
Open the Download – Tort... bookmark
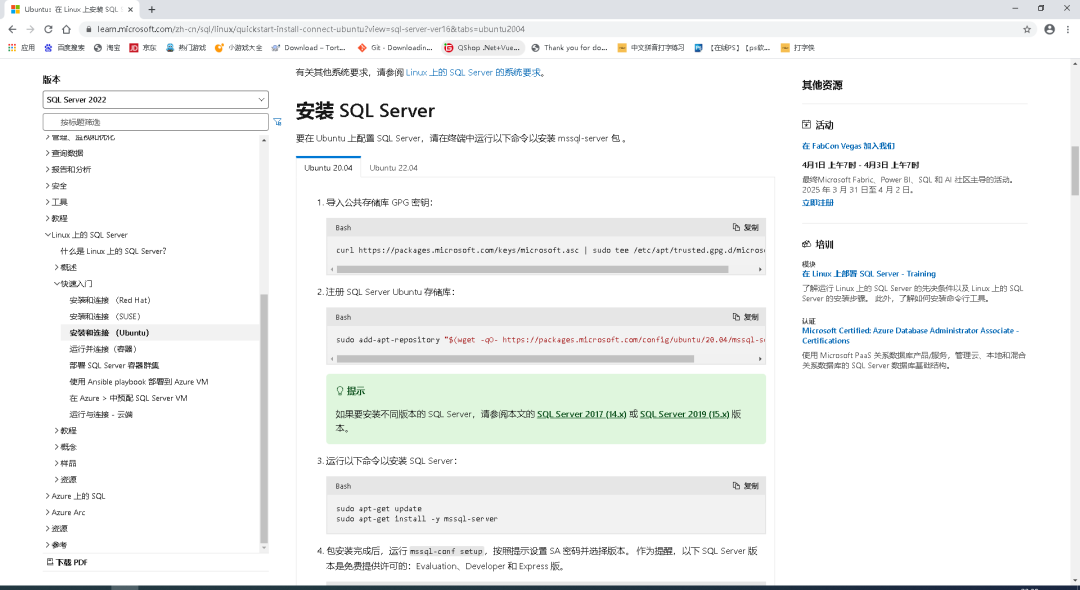tap(309, 48)
